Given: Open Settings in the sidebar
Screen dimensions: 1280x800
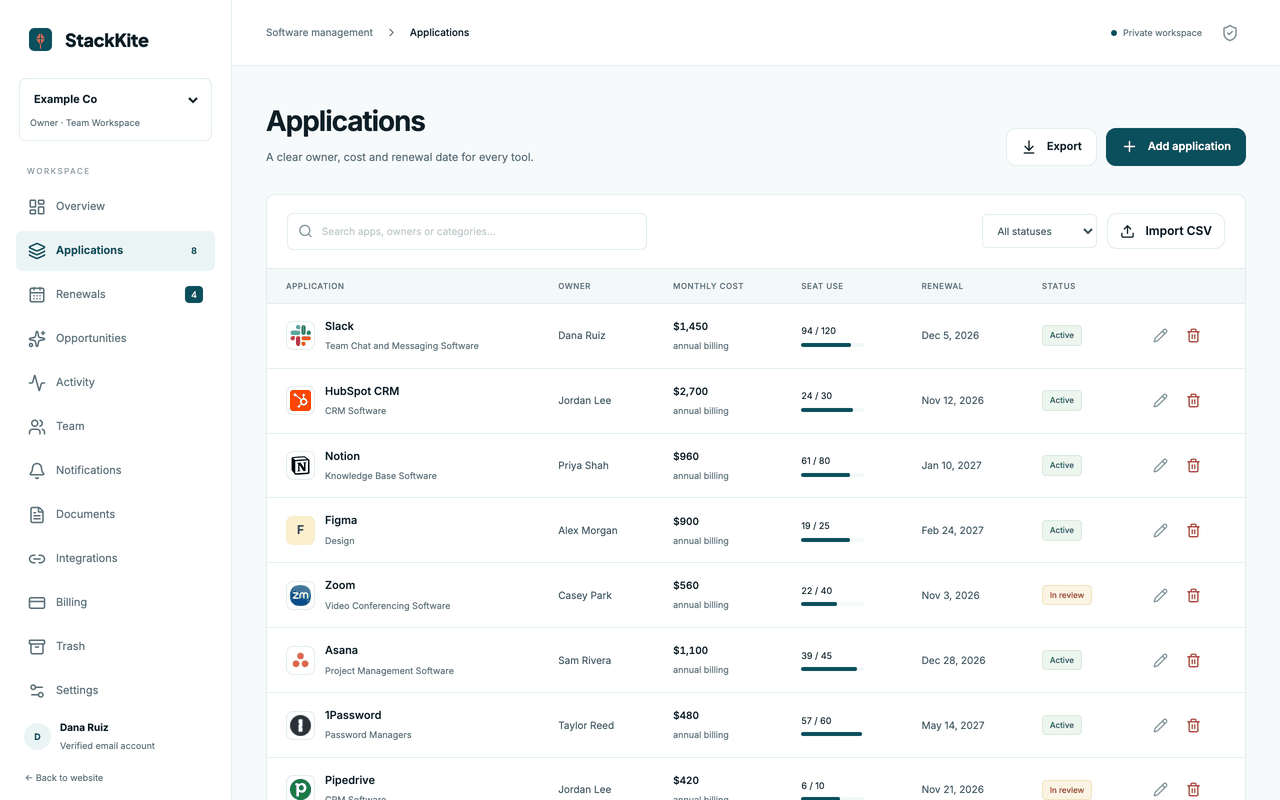Looking at the screenshot, I should click(115, 691).
